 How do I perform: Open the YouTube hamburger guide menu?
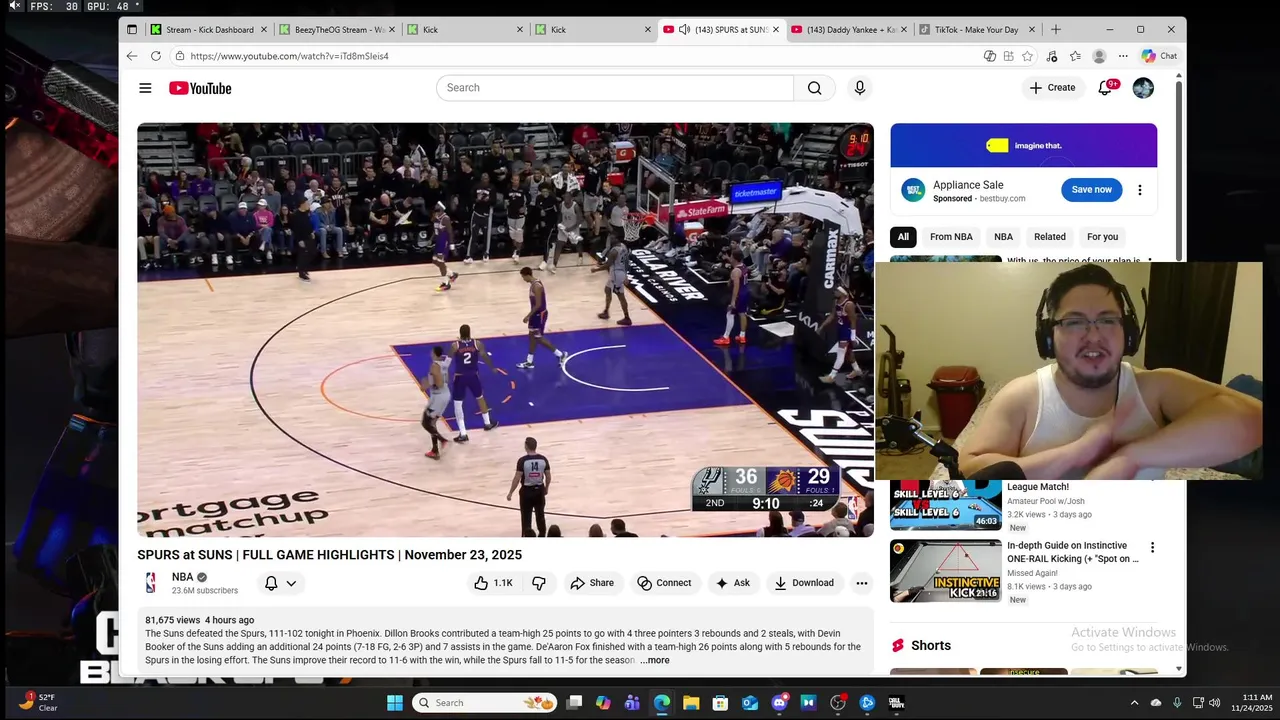(145, 88)
